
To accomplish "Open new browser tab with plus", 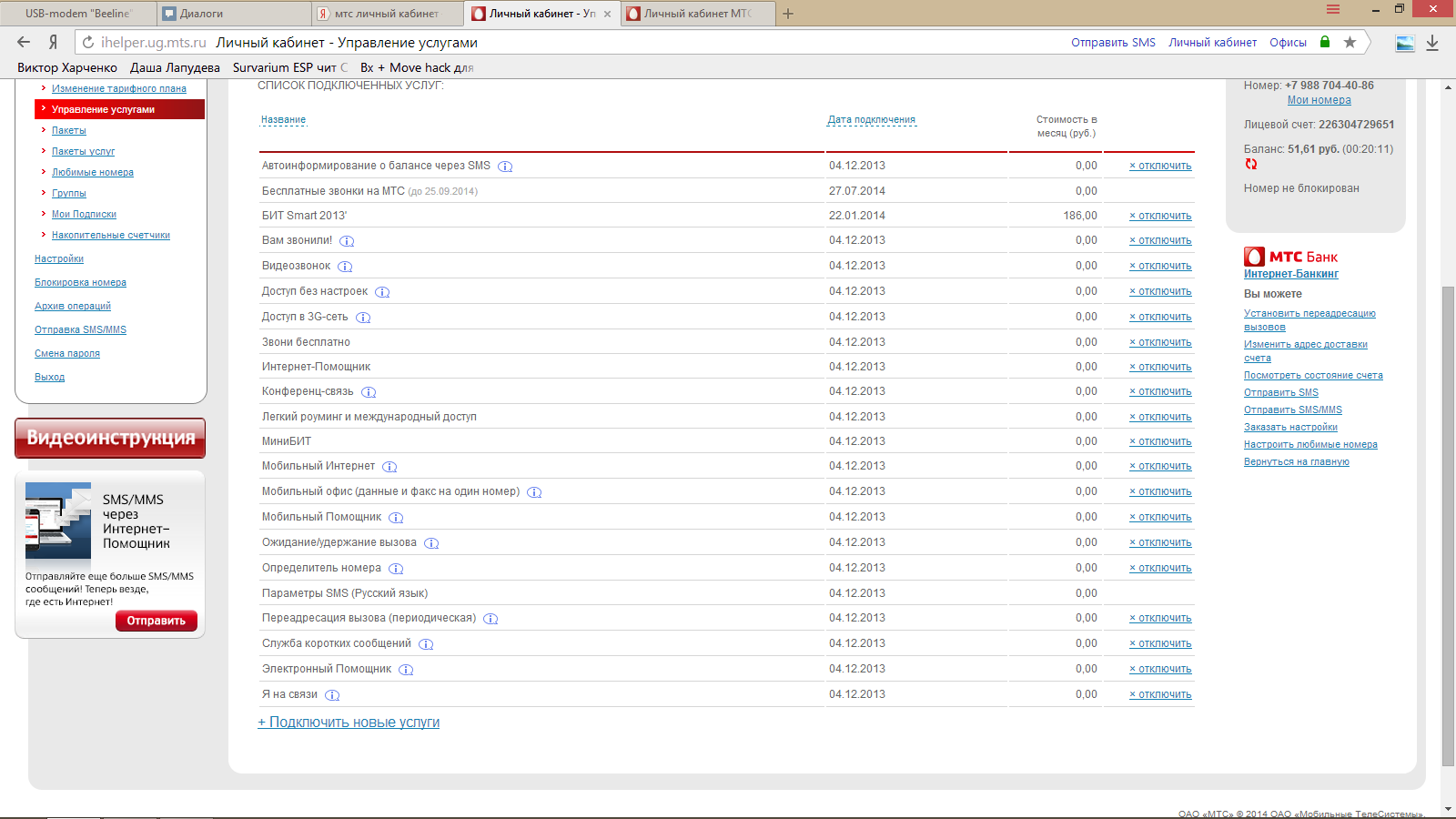I will (788, 14).
